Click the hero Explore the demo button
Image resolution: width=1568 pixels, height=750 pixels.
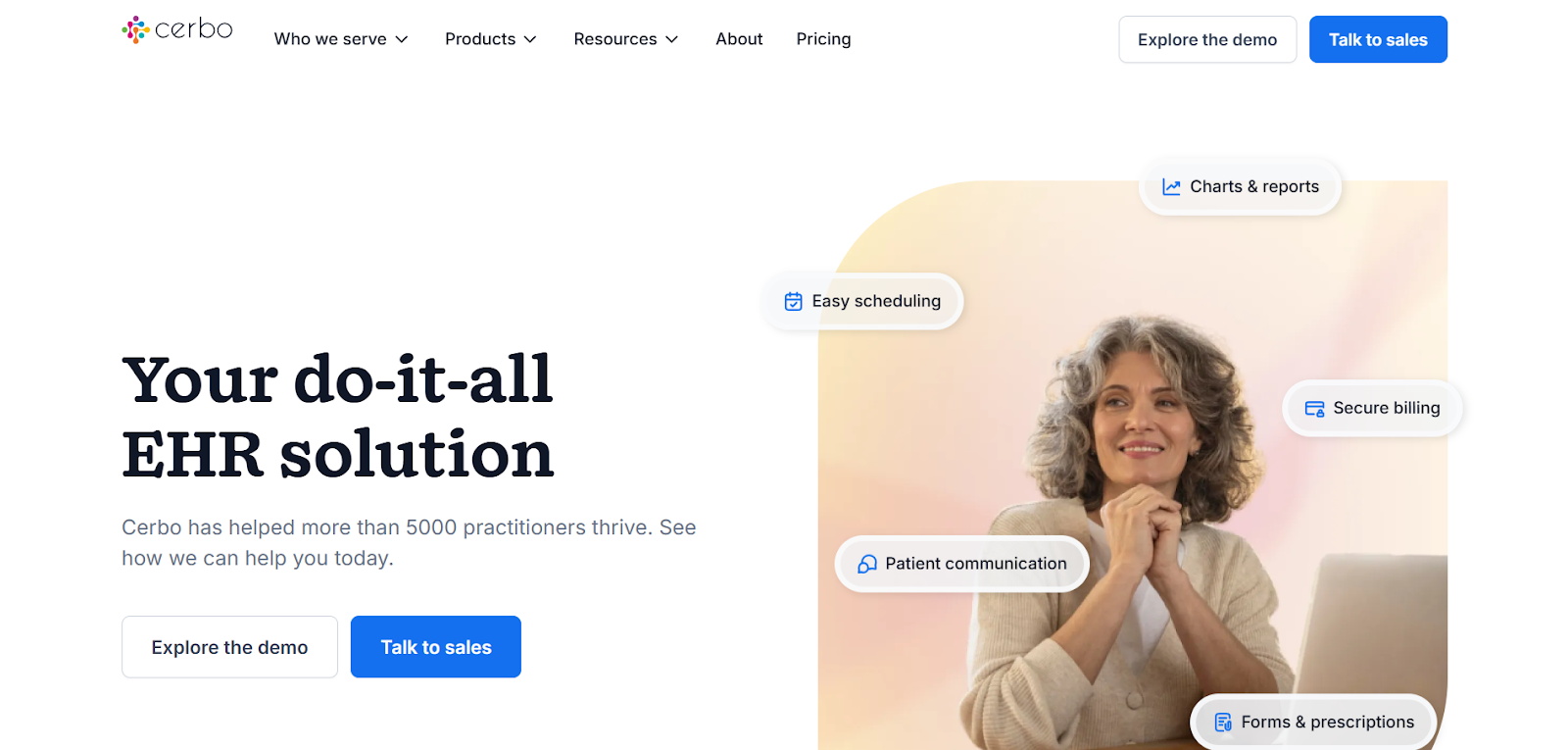click(x=229, y=647)
